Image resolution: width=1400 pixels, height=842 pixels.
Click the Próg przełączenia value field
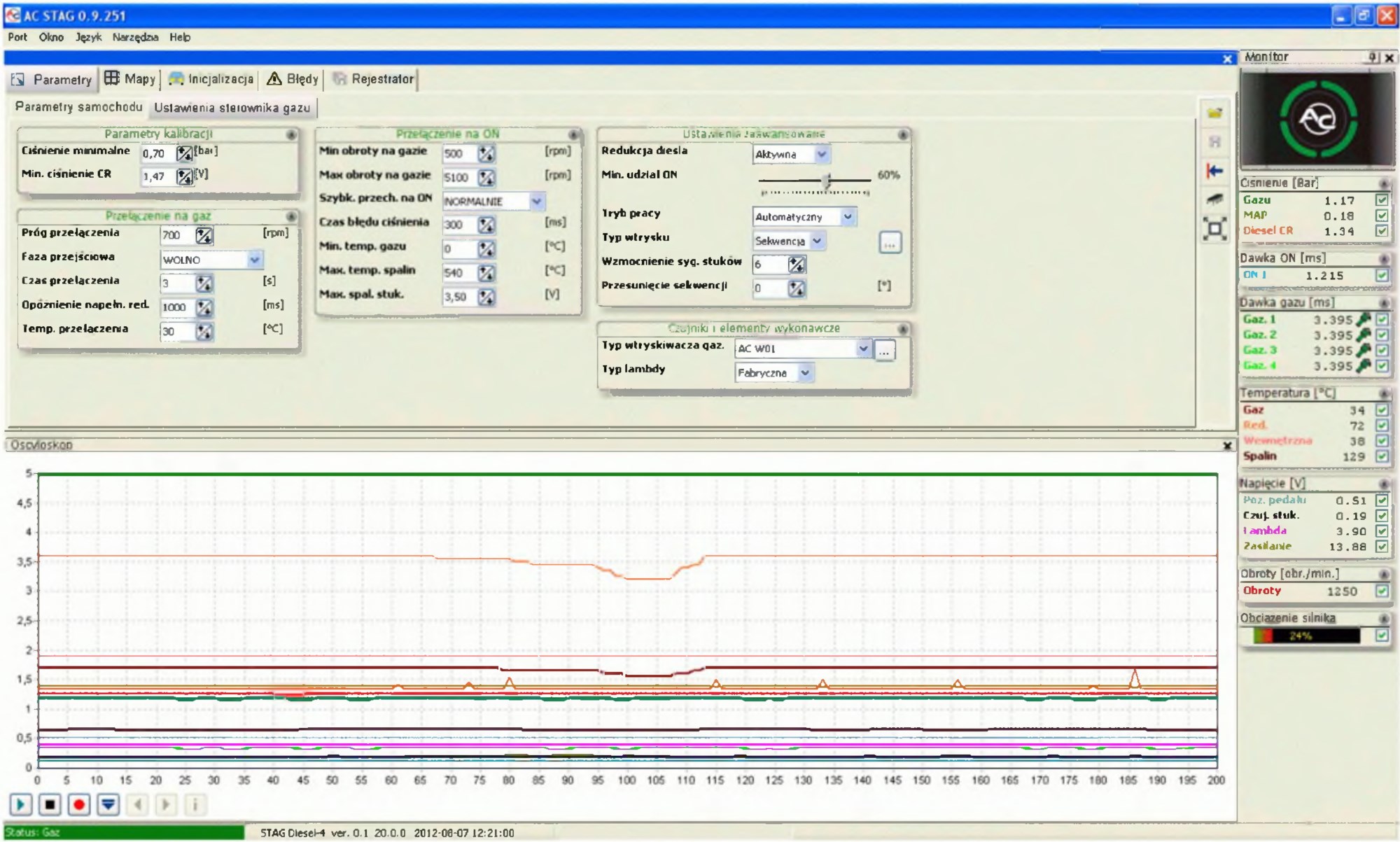pos(177,235)
